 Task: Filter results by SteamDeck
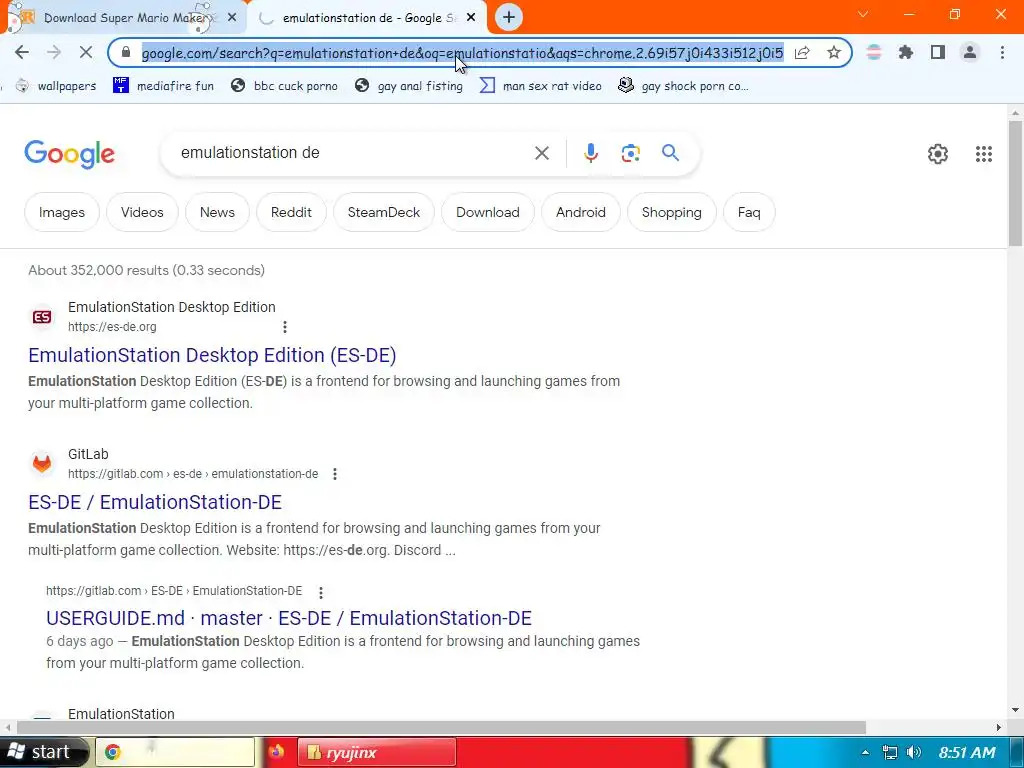click(384, 212)
